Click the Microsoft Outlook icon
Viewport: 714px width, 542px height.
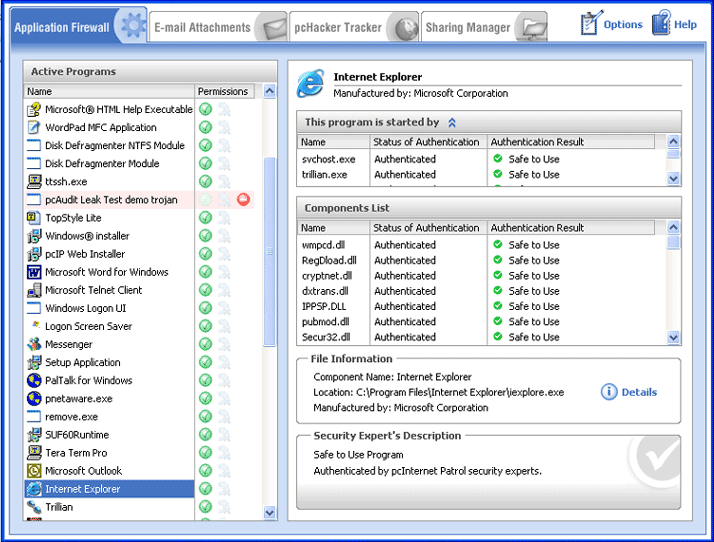[34, 470]
